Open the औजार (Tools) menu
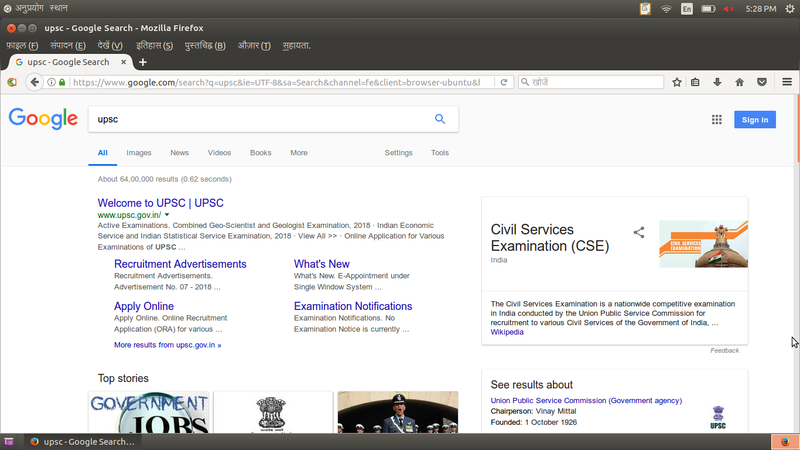 (254, 45)
